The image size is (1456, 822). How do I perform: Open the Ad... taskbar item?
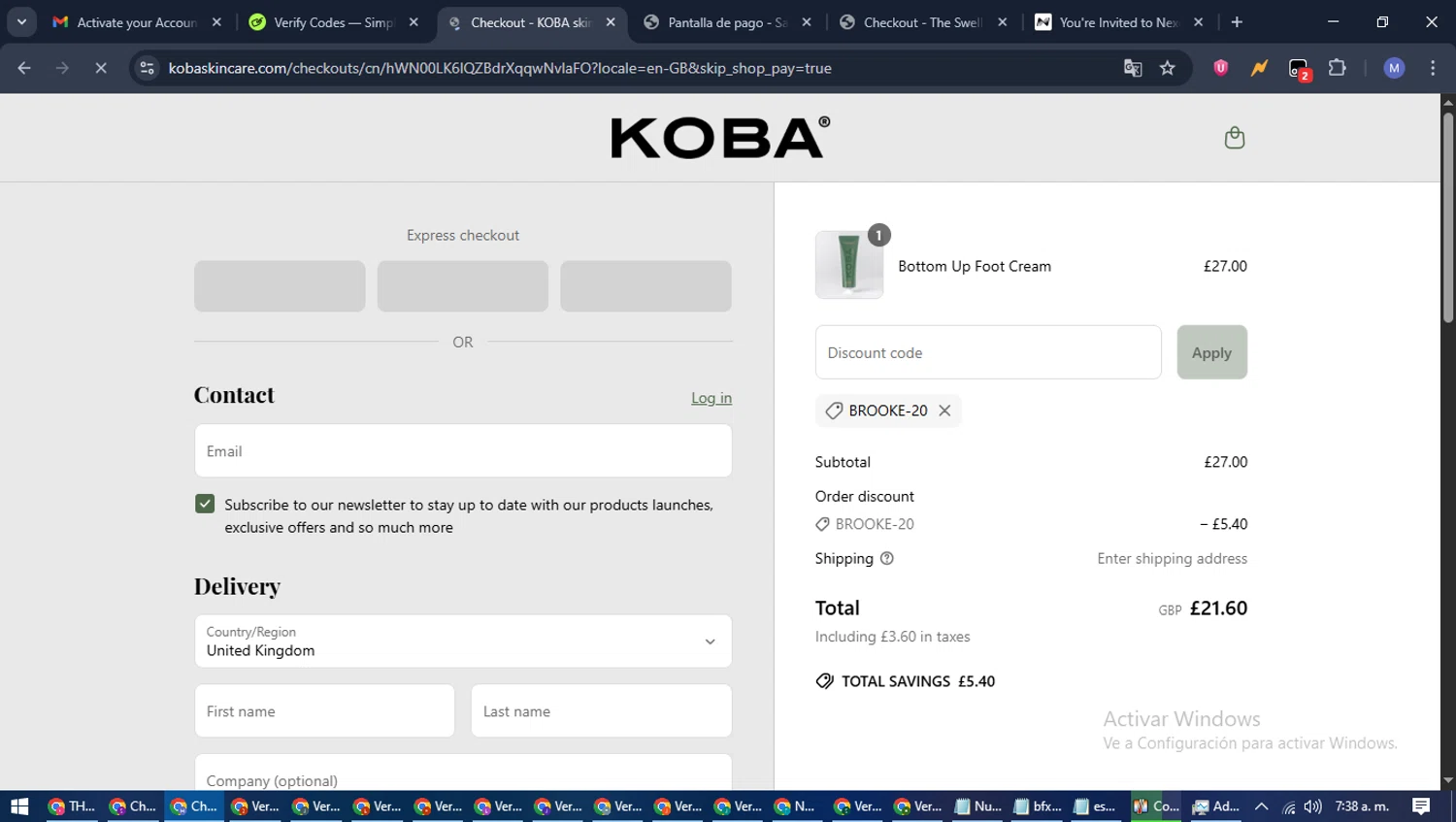pyautogui.click(x=1216, y=806)
